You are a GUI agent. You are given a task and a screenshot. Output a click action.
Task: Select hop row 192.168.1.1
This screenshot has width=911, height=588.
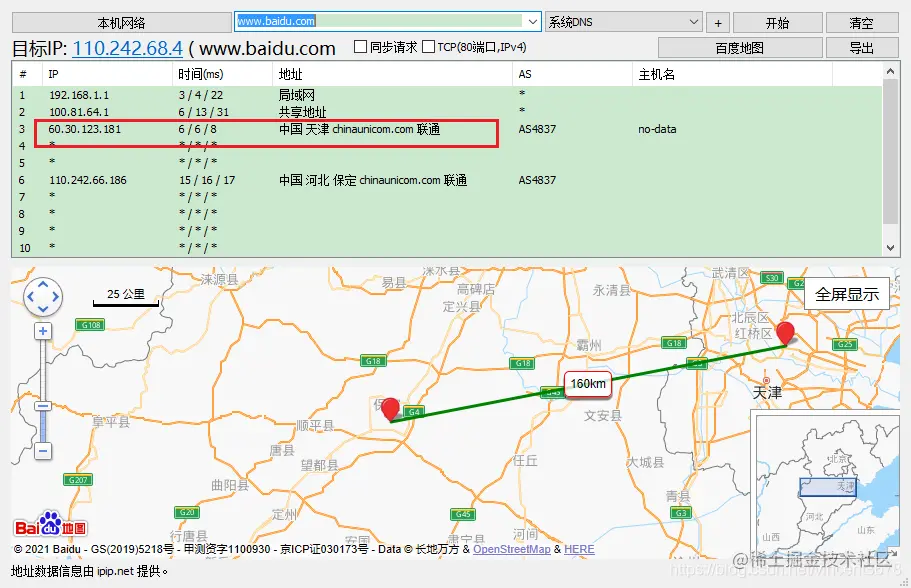pos(447,95)
